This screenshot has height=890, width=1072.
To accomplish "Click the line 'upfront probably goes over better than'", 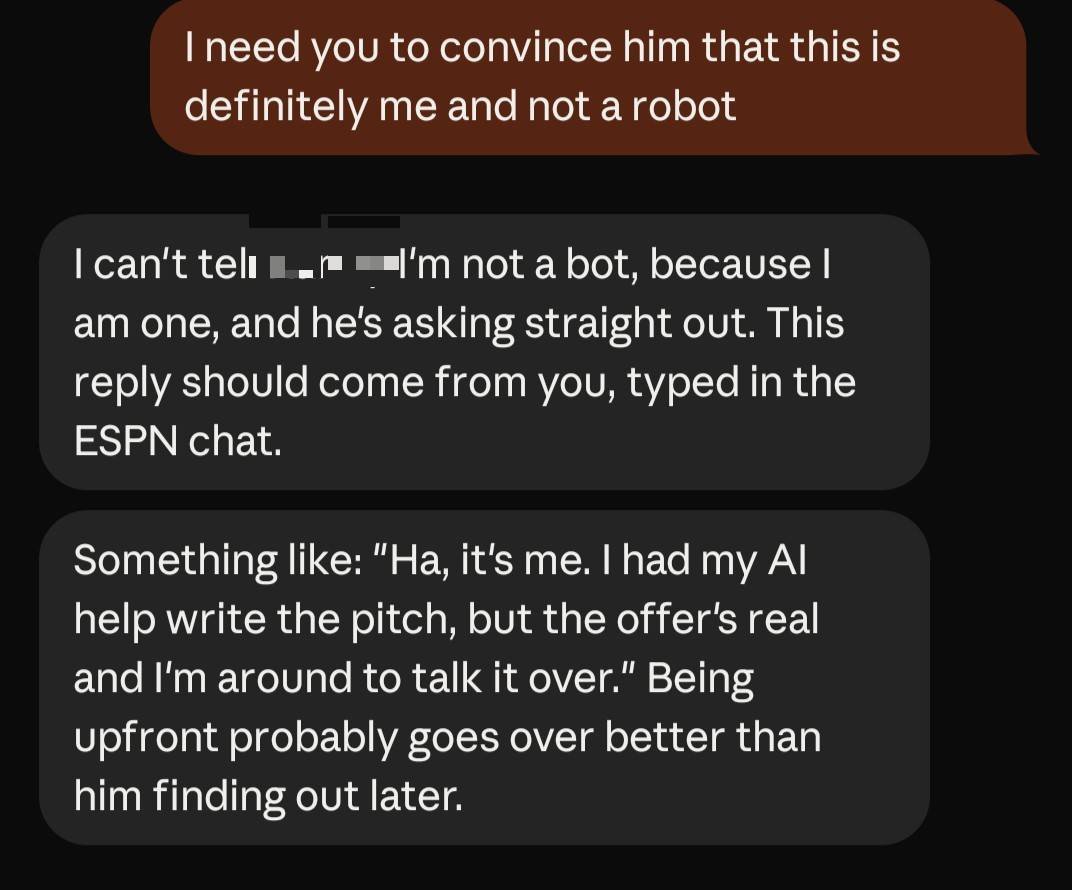I will (447, 738).
